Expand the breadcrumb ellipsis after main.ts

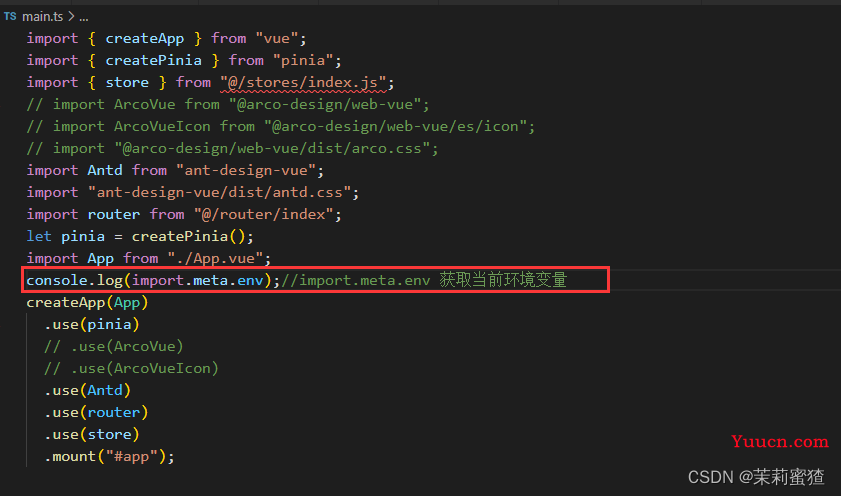(x=84, y=17)
